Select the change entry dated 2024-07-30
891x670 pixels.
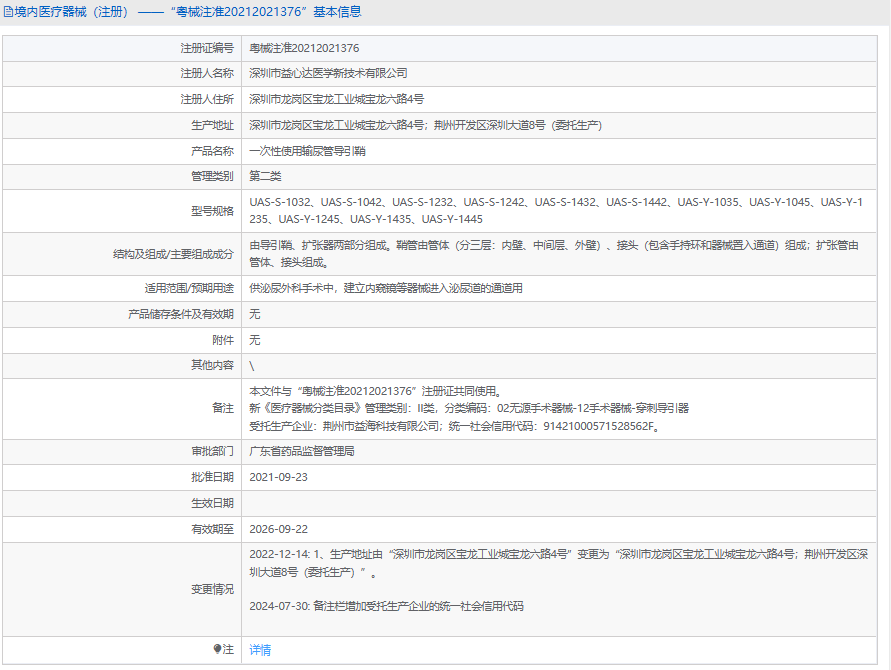click(x=386, y=606)
